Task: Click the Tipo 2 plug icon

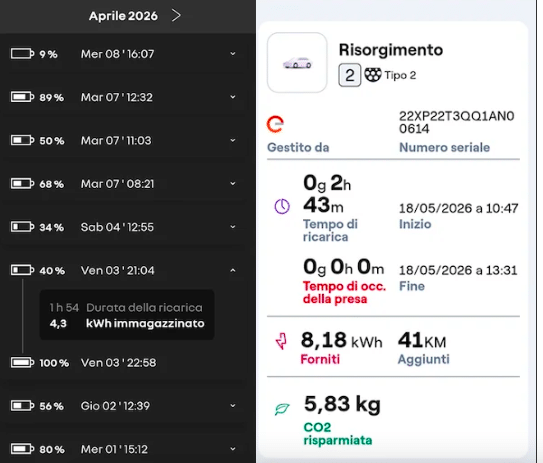Action: [x=373, y=75]
